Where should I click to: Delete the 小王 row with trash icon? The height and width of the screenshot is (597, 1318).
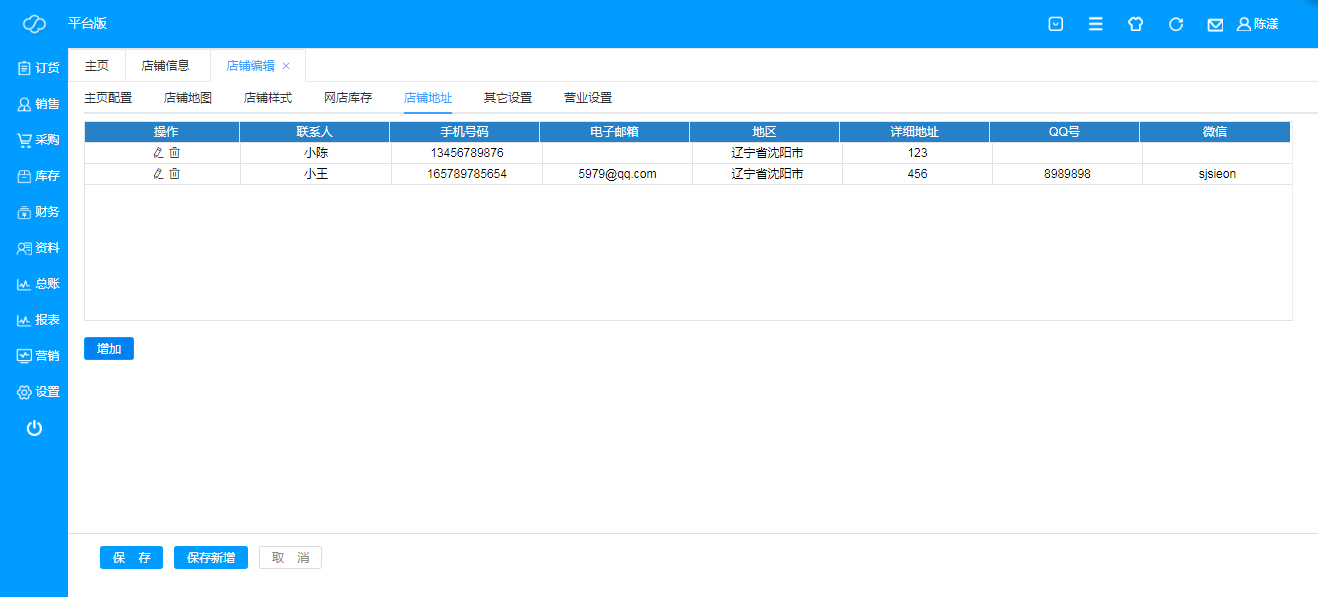coord(174,174)
